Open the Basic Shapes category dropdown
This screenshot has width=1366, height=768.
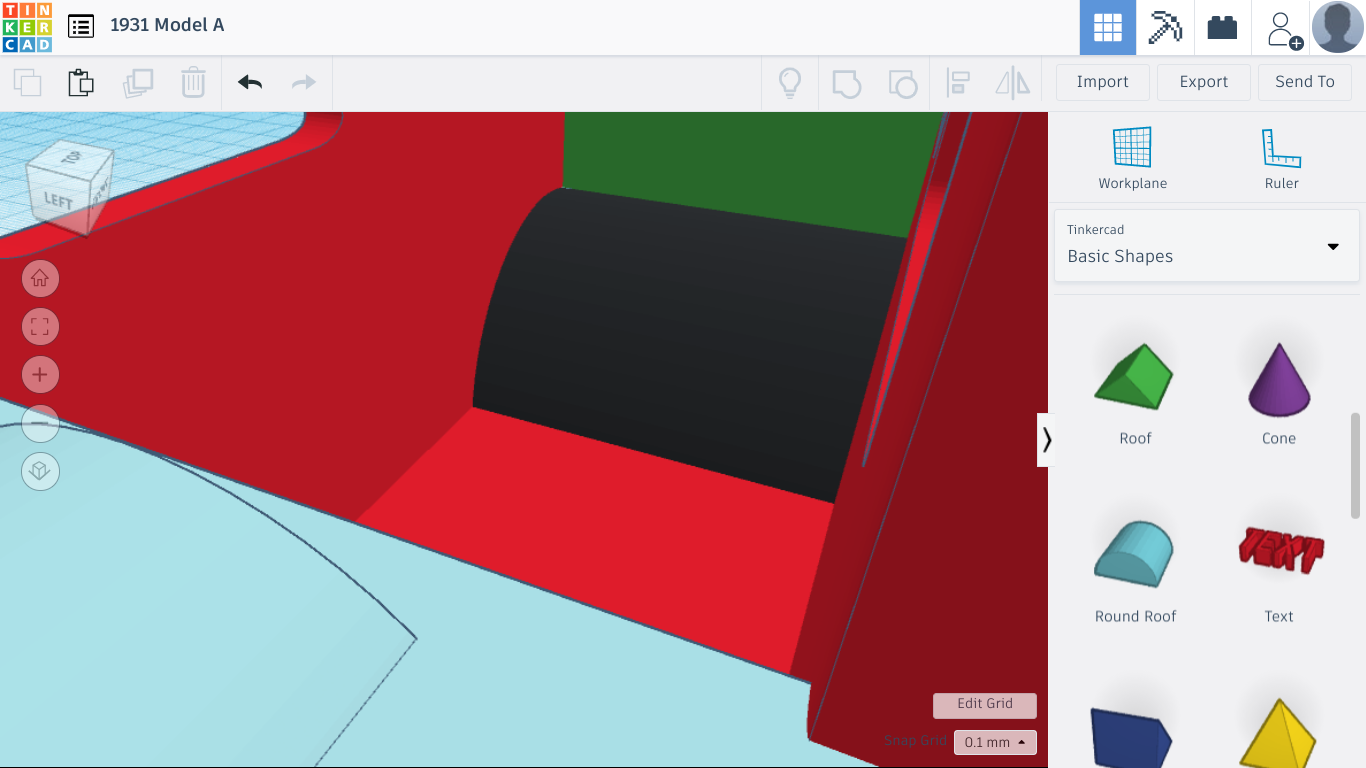(x=1207, y=244)
